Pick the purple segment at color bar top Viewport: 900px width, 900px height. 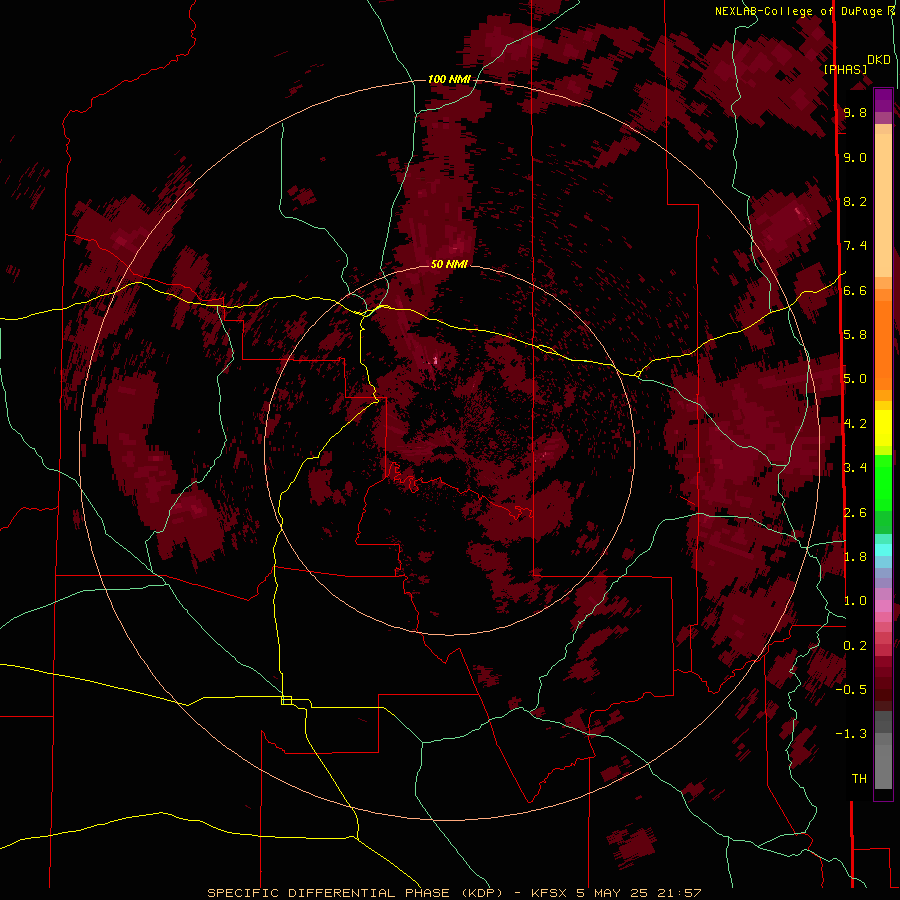point(883,100)
